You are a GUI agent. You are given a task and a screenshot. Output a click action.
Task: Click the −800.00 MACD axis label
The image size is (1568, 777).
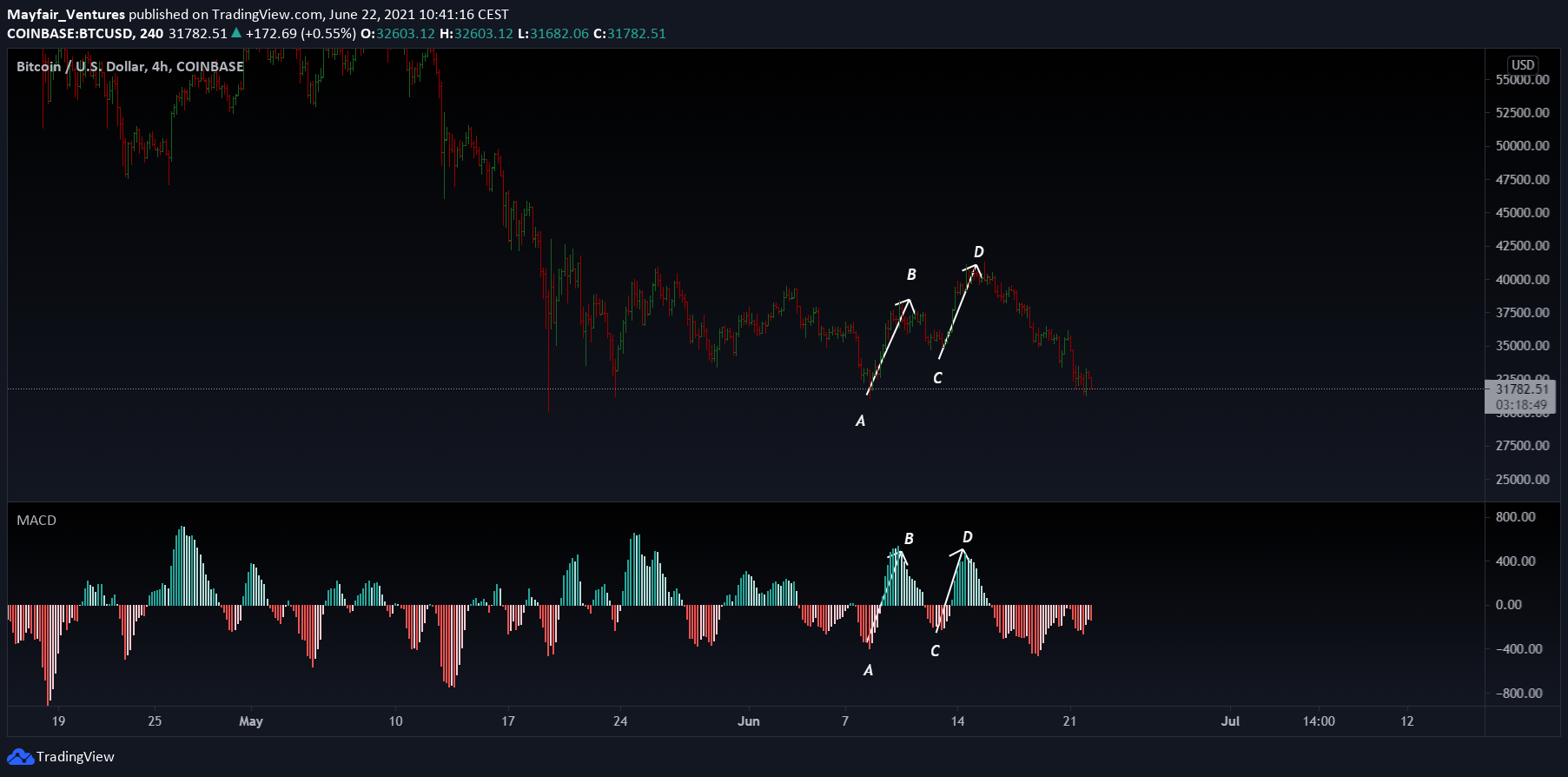[x=1518, y=694]
